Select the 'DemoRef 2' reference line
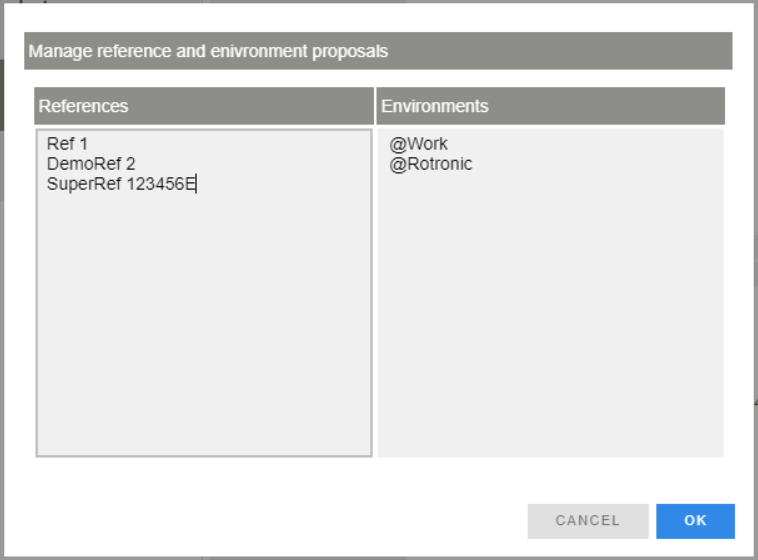The height and width of the screenshot is (560, 758). (90, 164)
